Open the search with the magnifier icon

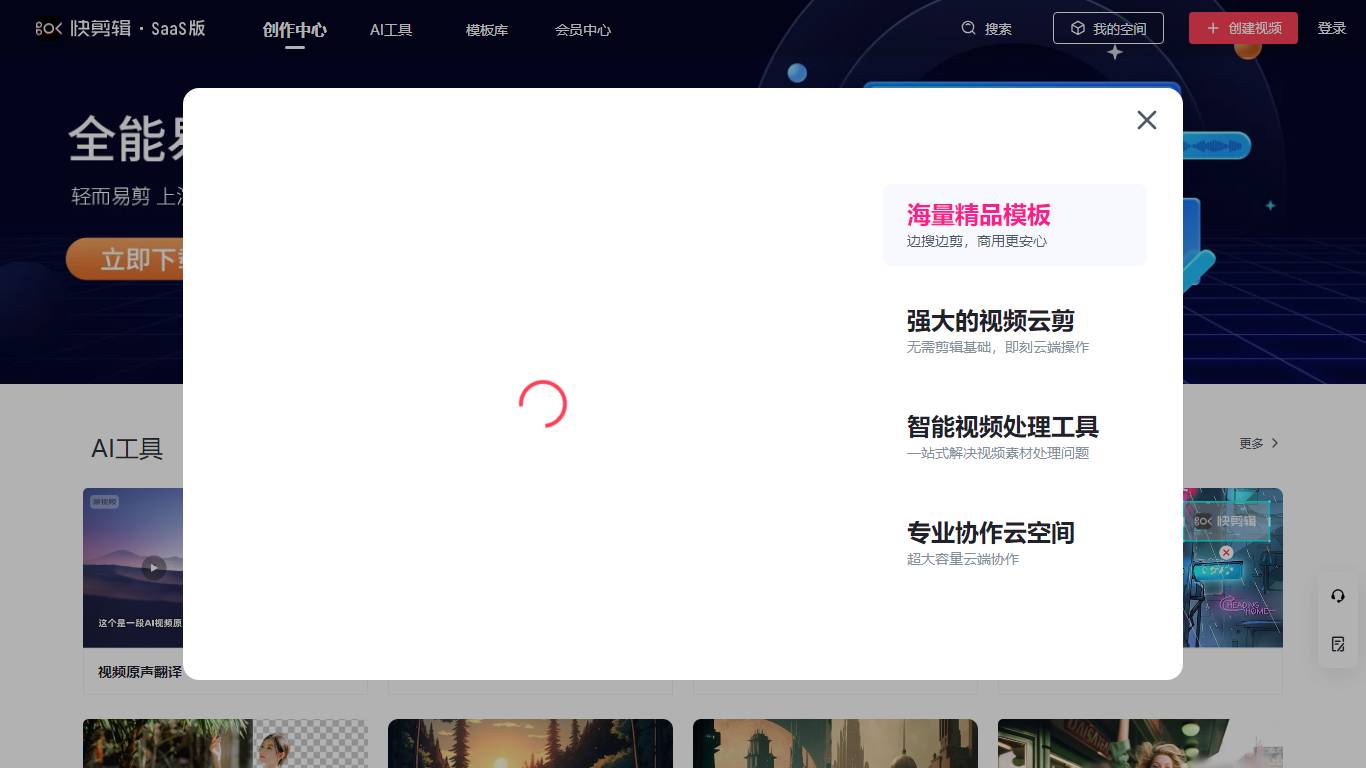tap(966, 28)
